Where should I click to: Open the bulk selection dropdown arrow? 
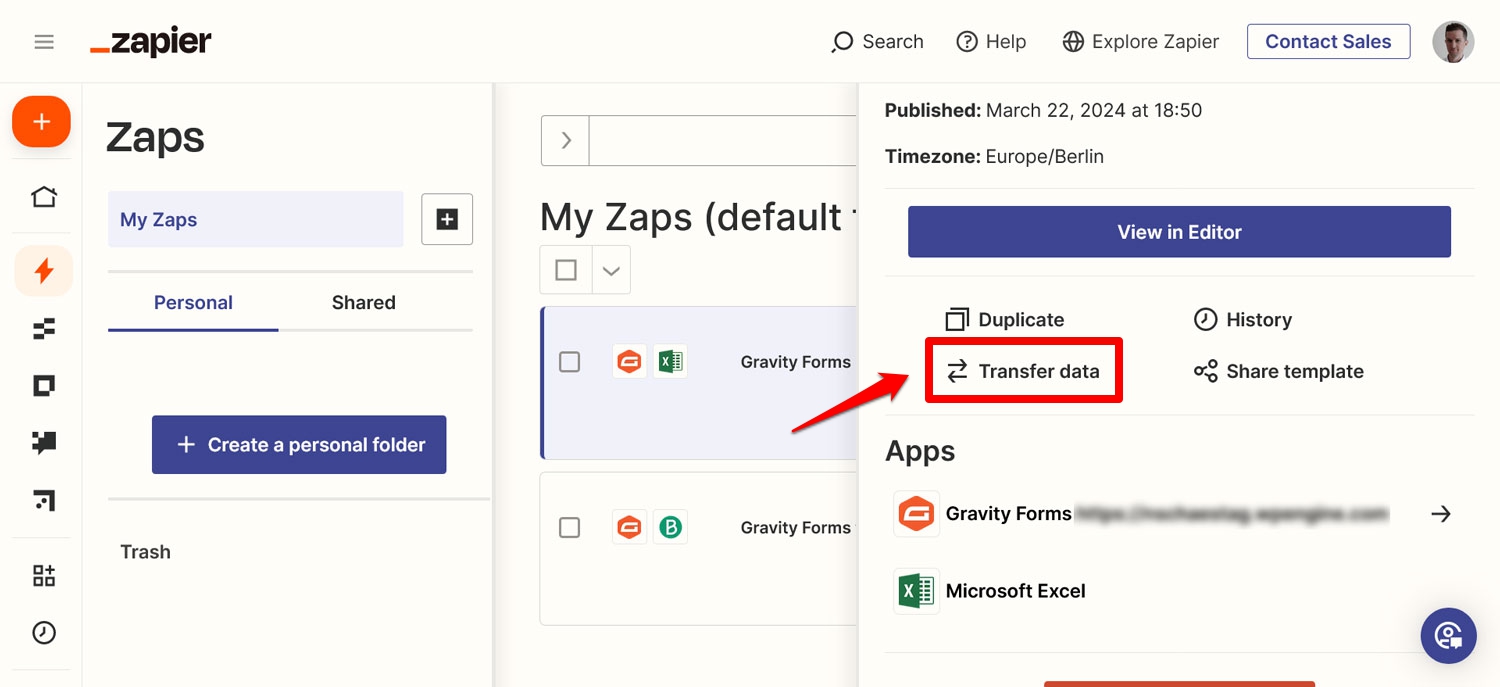pyautogui.click(x=611, y=270)
